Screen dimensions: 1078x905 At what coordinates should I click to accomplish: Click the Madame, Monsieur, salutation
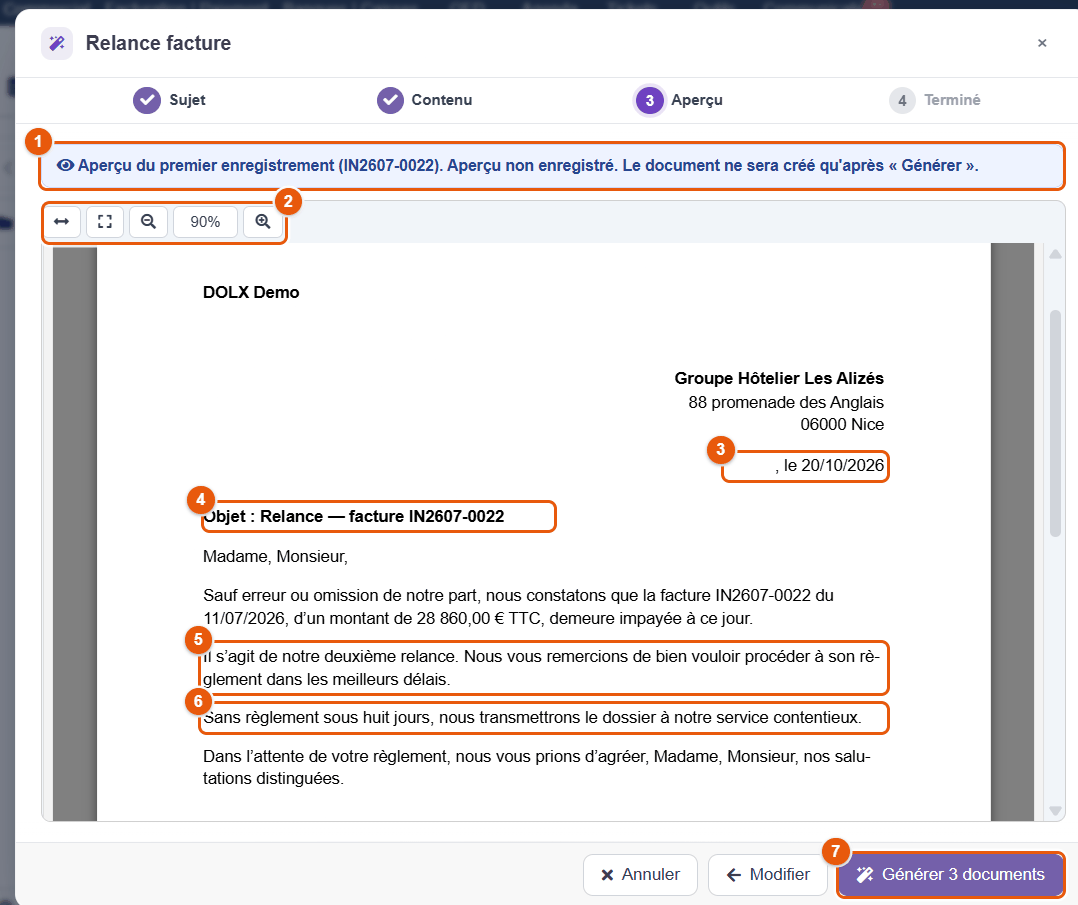(x=275, y=556)
